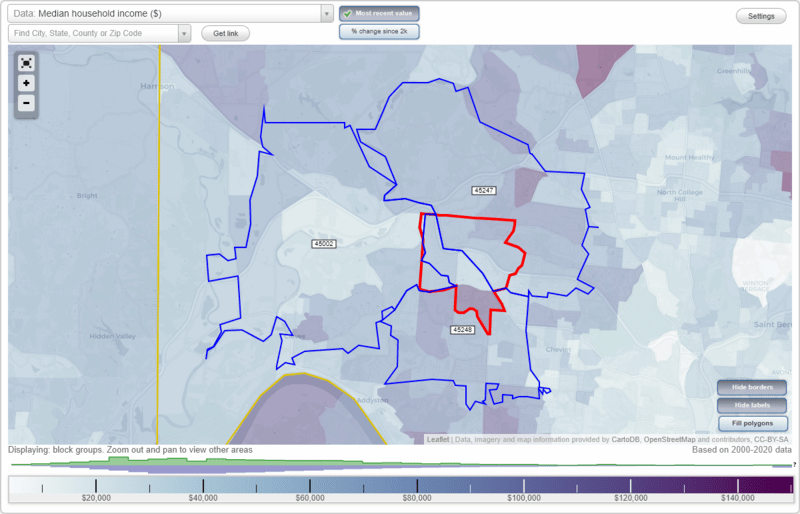Open the Data selector dropdown arrow

click(327, 14)
